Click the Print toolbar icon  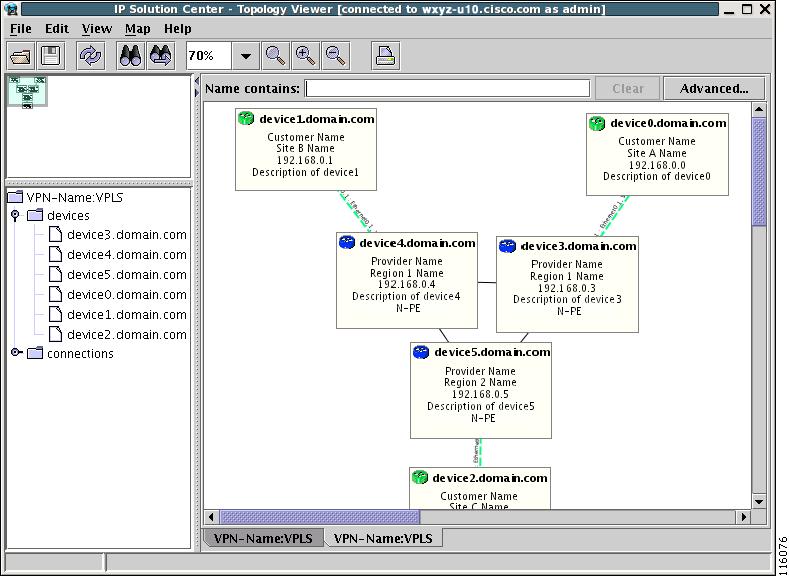coord(386,55)
